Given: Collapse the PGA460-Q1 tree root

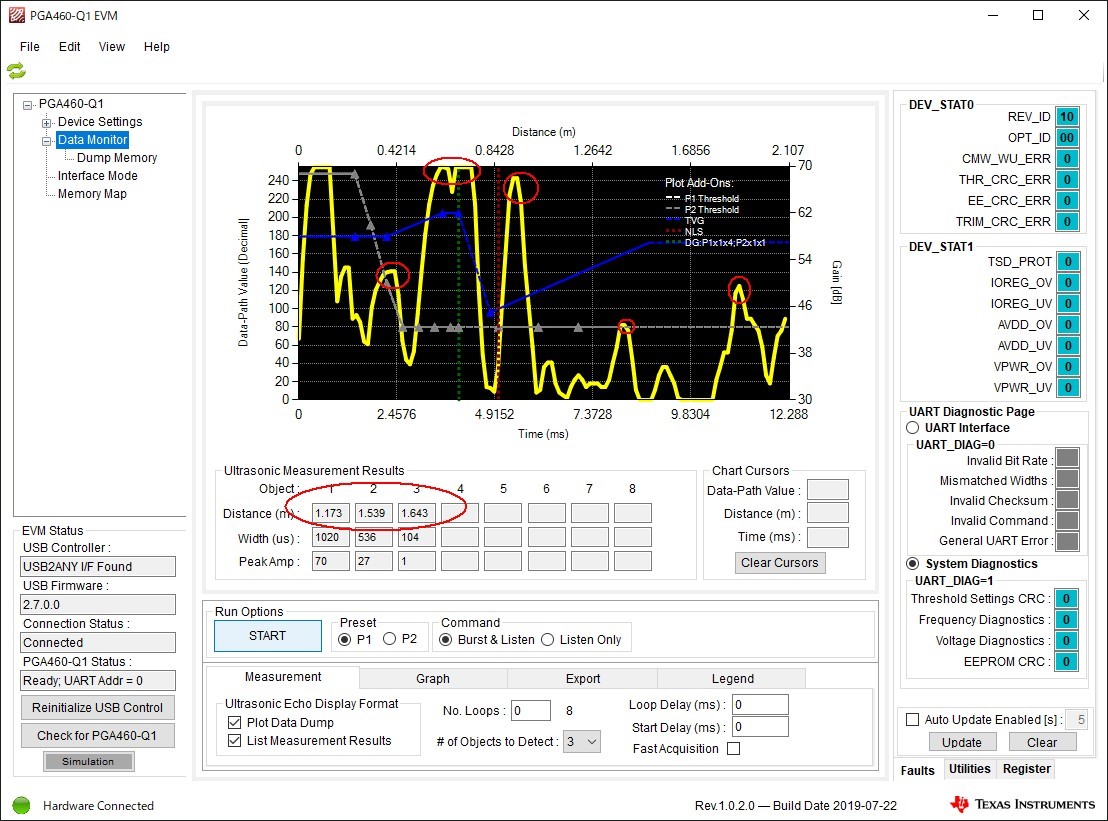Looking at the screenshot, I should pyautogui.click(x=28, y=105).
